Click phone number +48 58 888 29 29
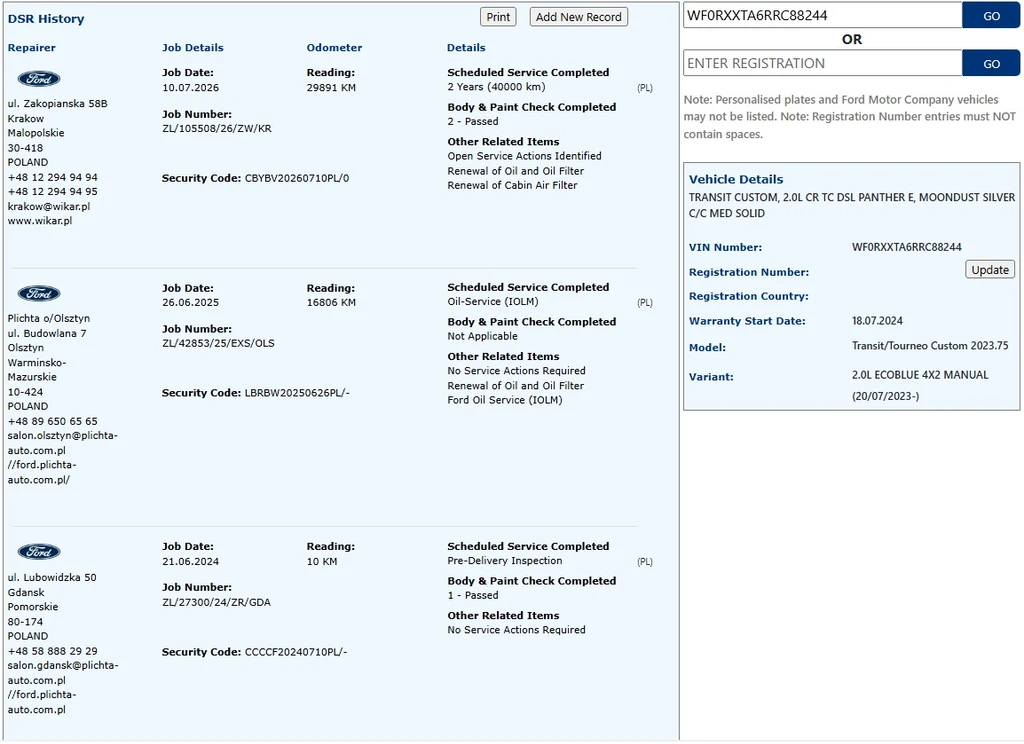1024x744 pixels. [x=53, y=652]
